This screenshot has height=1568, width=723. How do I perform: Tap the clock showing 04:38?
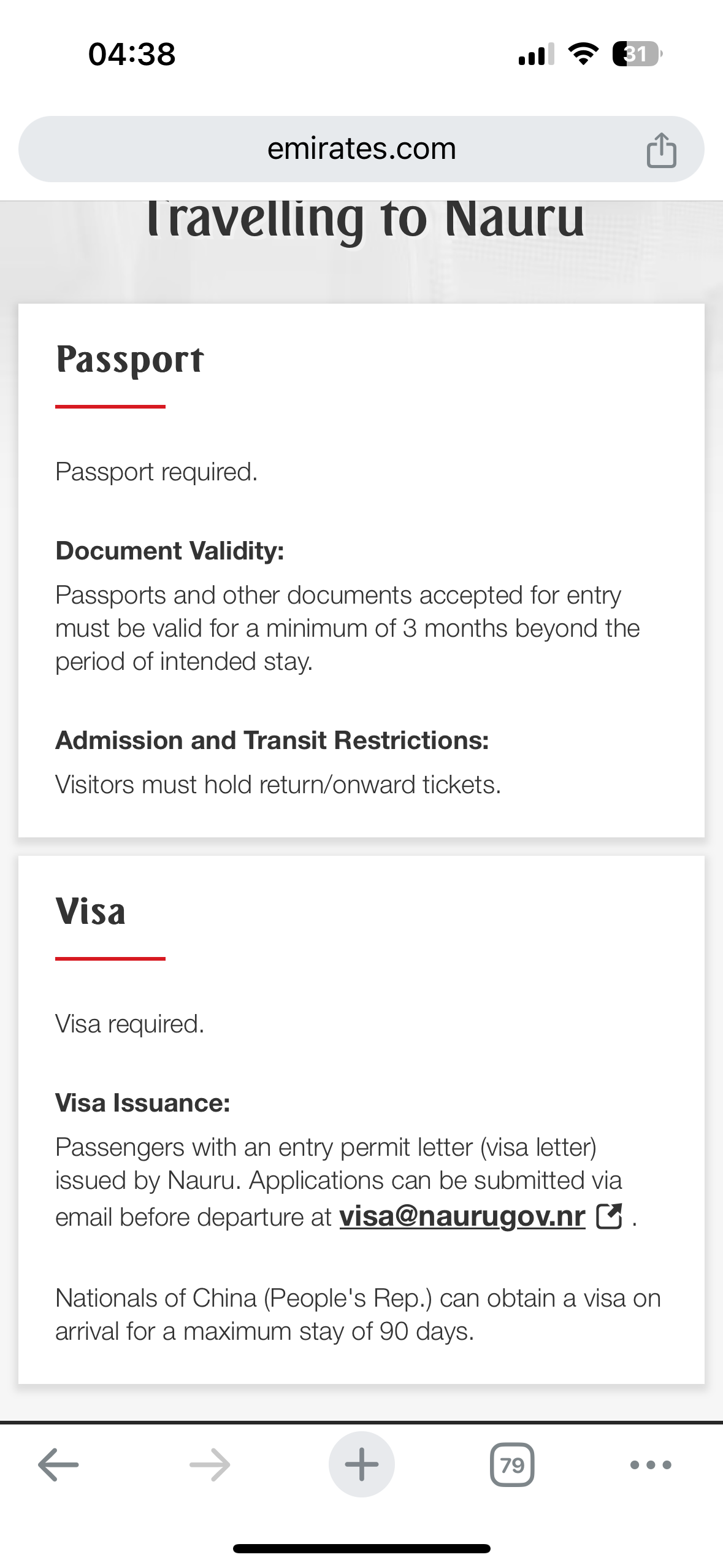point(132,54)
